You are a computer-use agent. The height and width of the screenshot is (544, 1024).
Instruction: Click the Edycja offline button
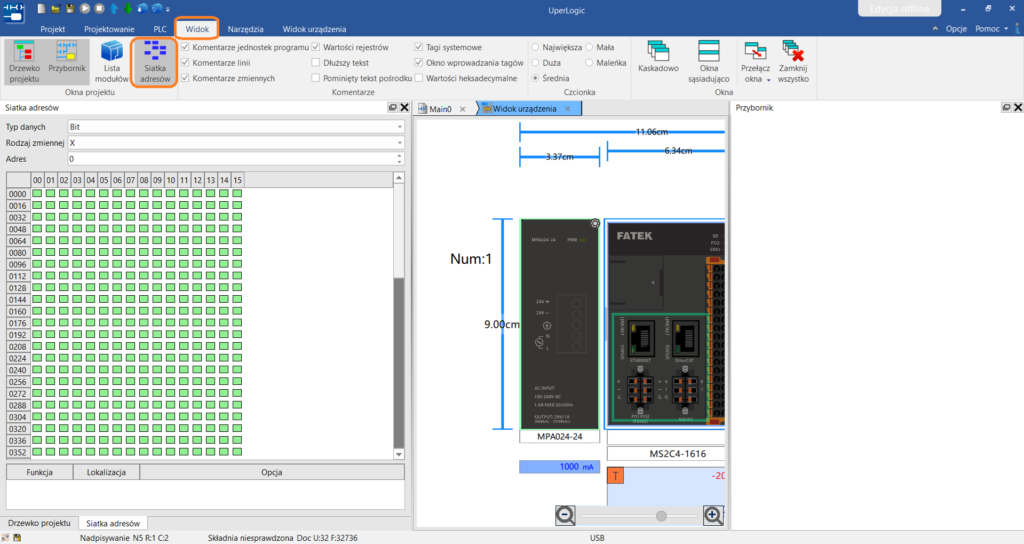coord(899,8)
